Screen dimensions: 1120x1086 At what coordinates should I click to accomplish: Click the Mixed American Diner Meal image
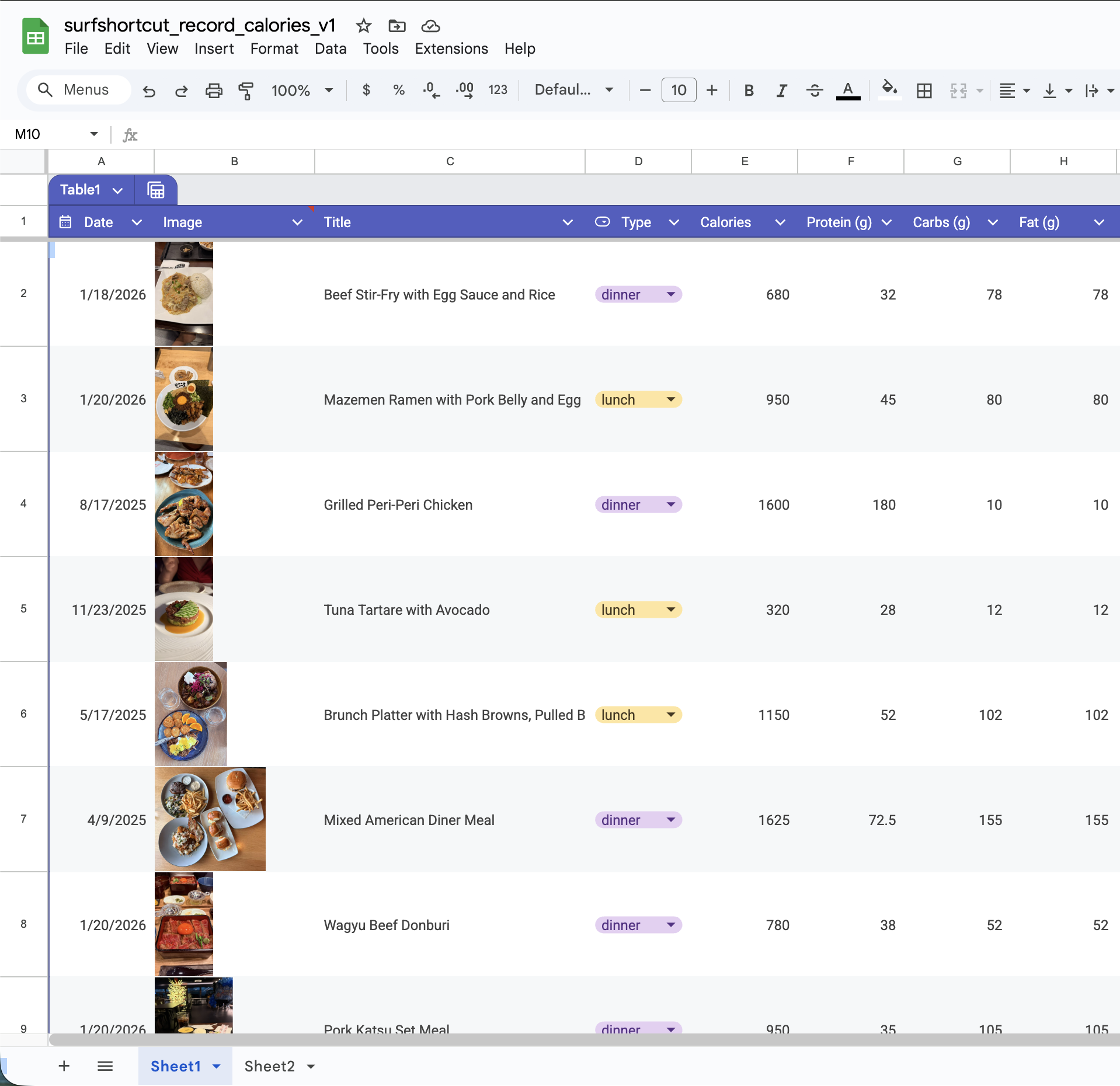click(x=210, y=819)
